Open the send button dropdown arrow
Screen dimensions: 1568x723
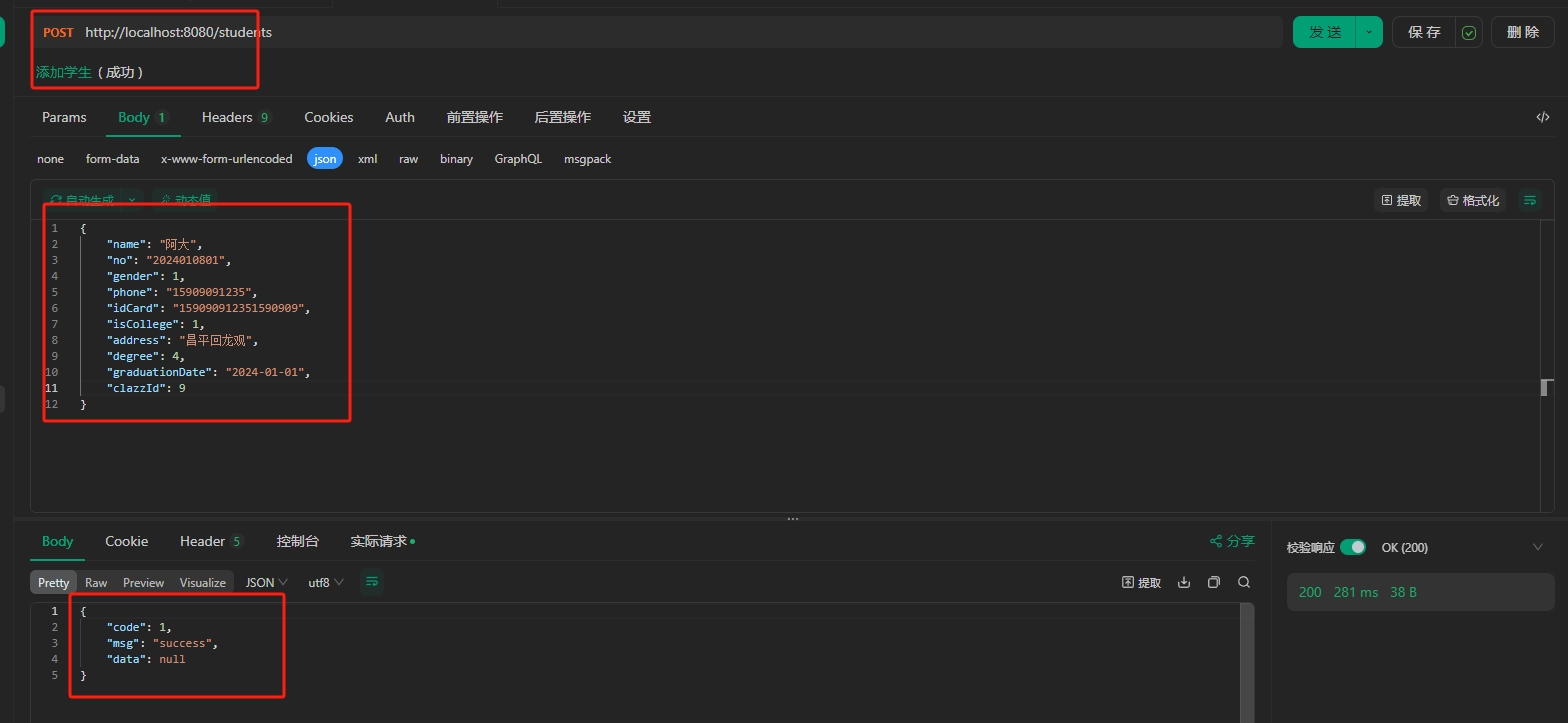(x=1369, y=32)
